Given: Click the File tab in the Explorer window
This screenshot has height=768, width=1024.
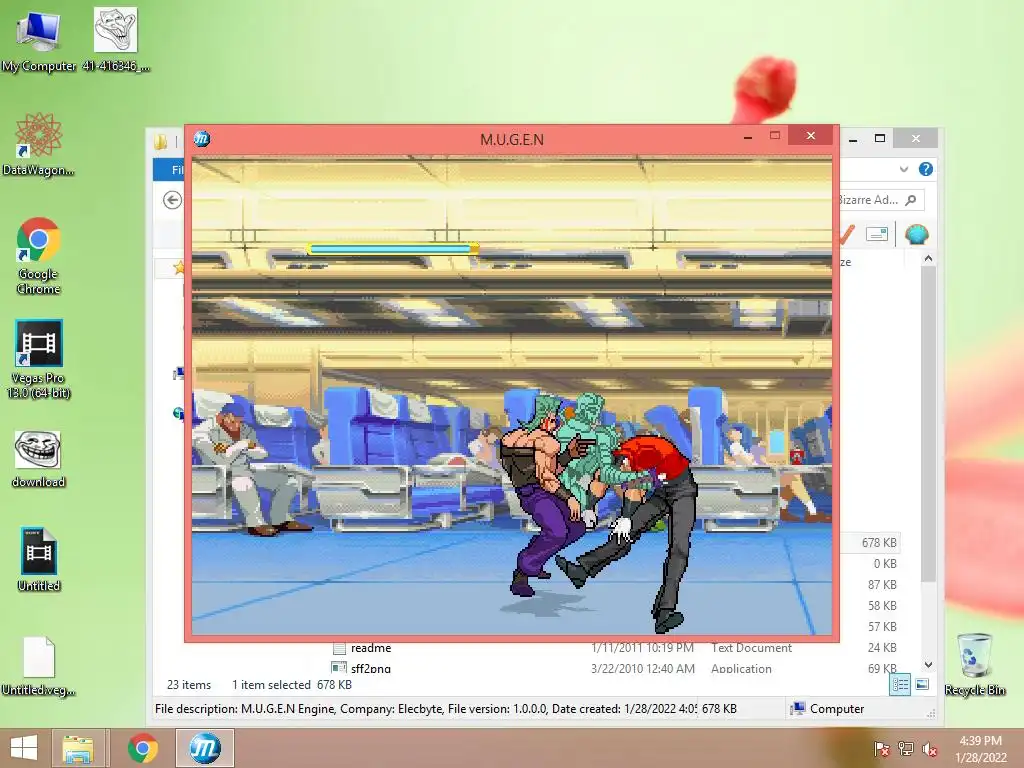Looking at the screenshot, I should pyautogui.click(x=169, y=170).
